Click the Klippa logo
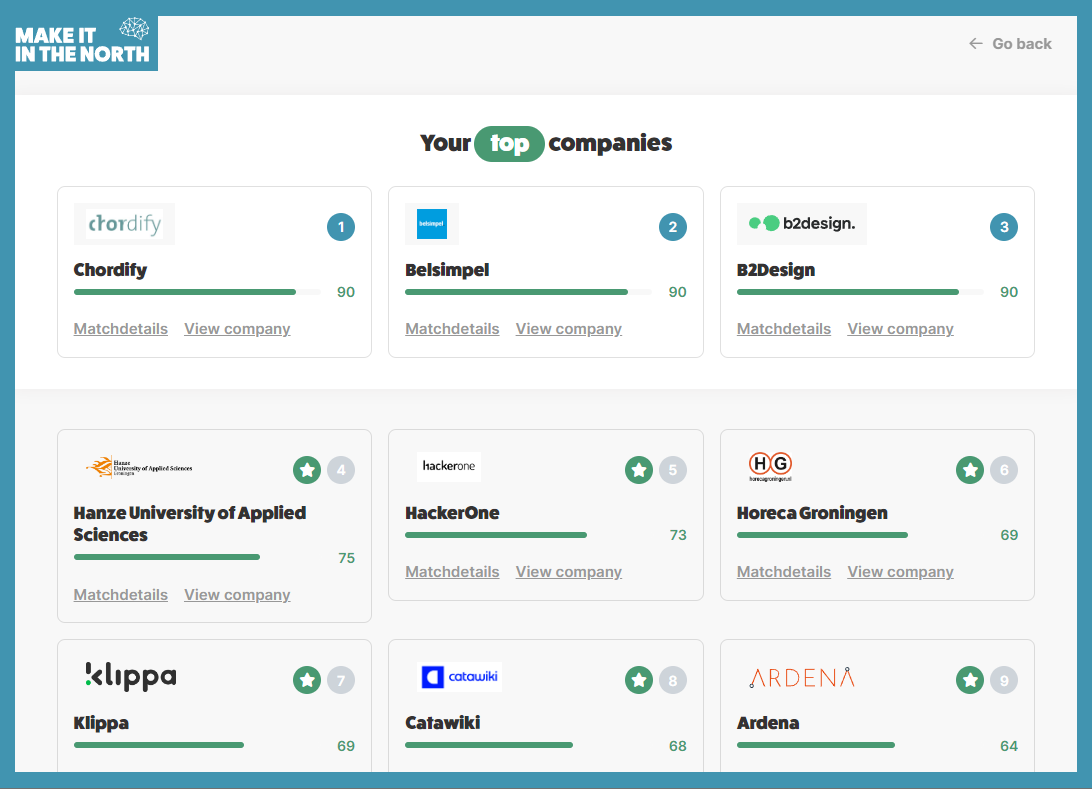This screenshot has width=1092, height=789. point(130,675)
